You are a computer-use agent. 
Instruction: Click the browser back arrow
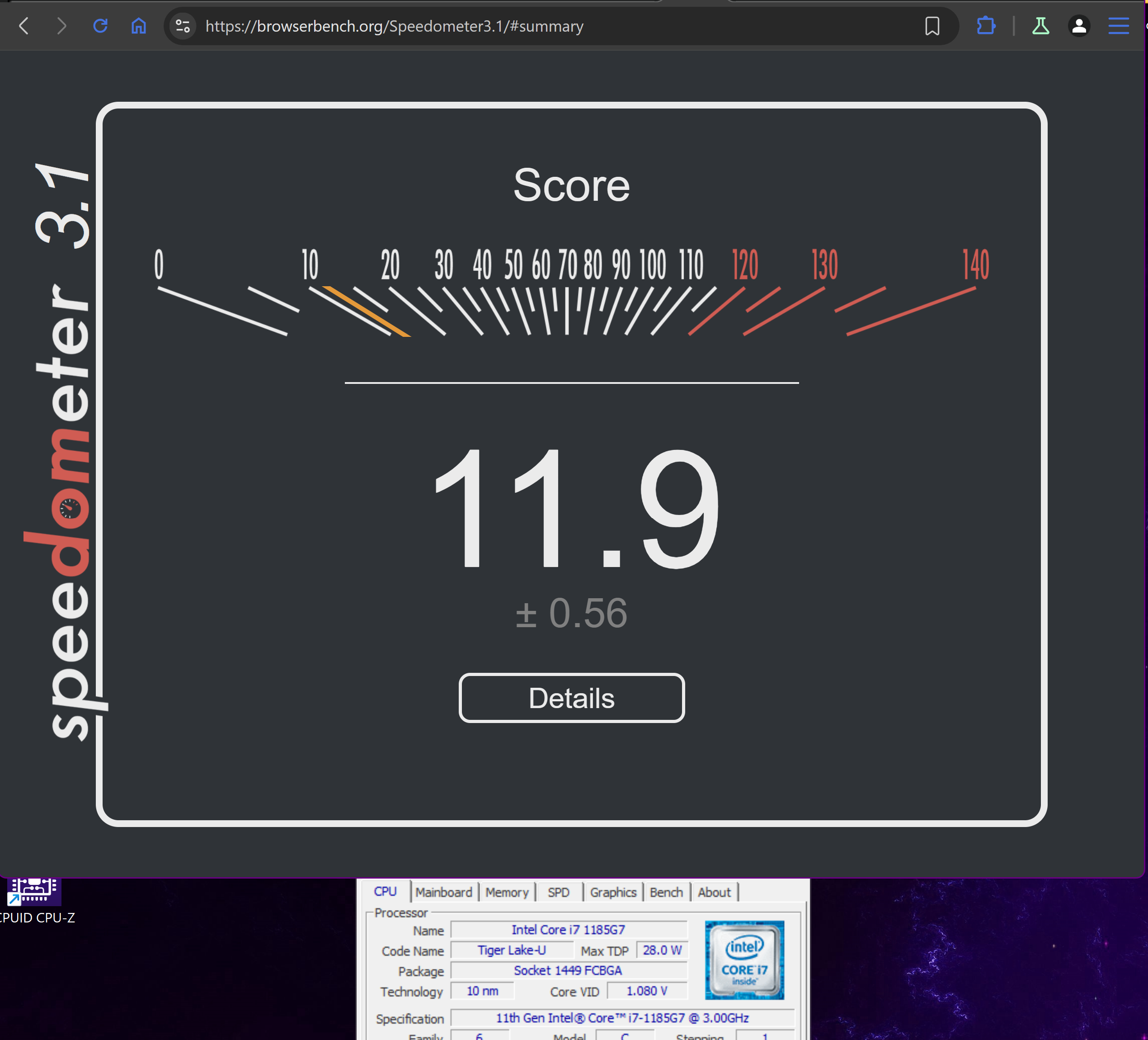[24, 26]
